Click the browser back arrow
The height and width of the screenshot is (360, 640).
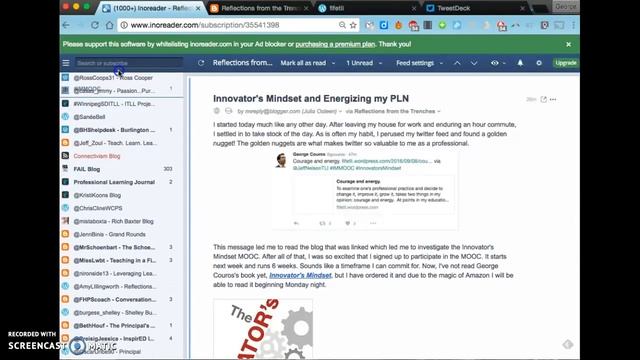point(66,25)
